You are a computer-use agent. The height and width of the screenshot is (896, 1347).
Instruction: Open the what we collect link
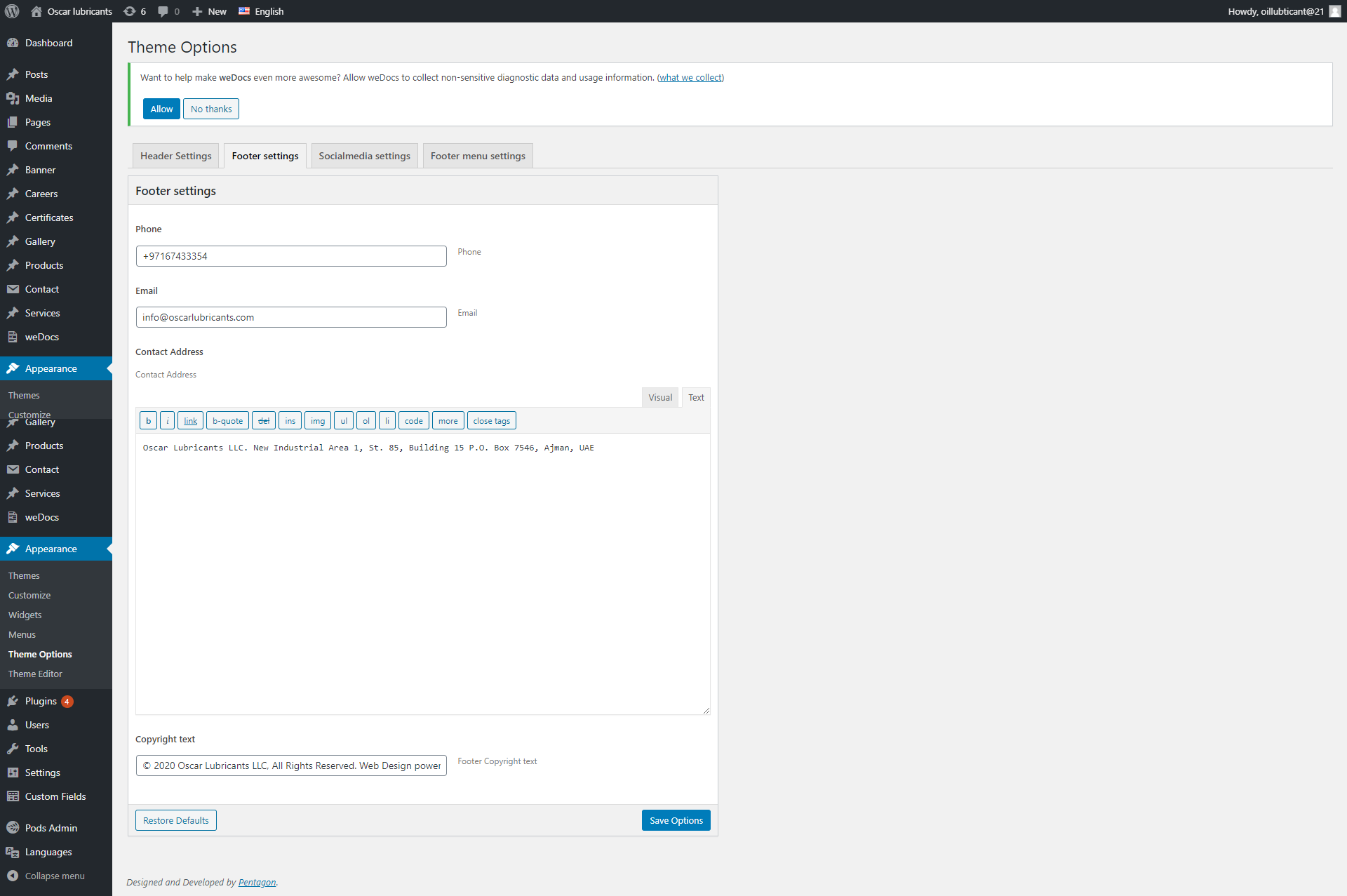pyautogui.click(x=690, y=78)
